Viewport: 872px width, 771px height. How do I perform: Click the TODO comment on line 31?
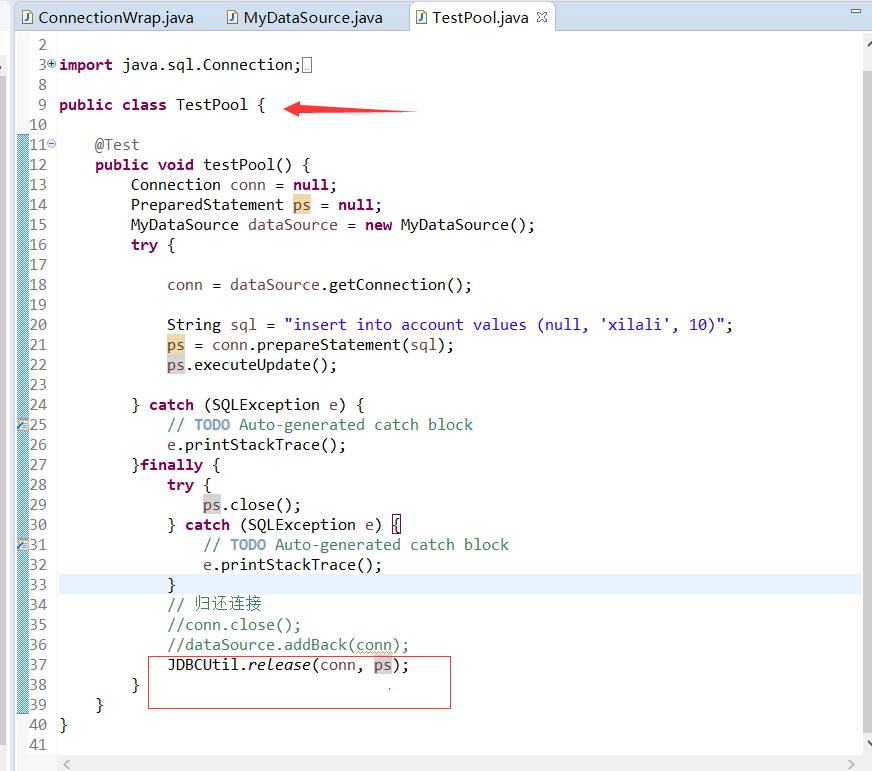coord(356,545)
